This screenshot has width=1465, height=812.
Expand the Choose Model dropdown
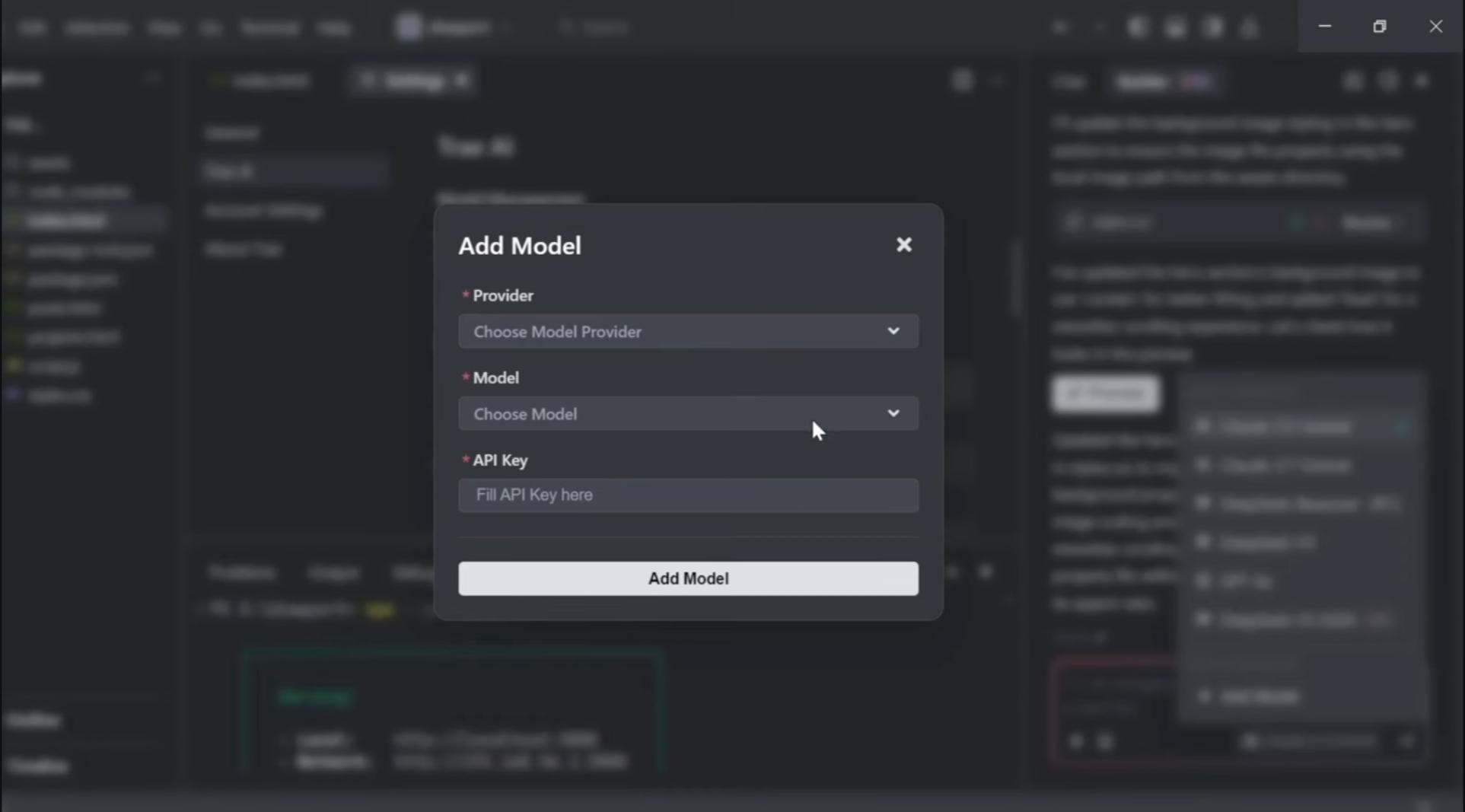687,414
